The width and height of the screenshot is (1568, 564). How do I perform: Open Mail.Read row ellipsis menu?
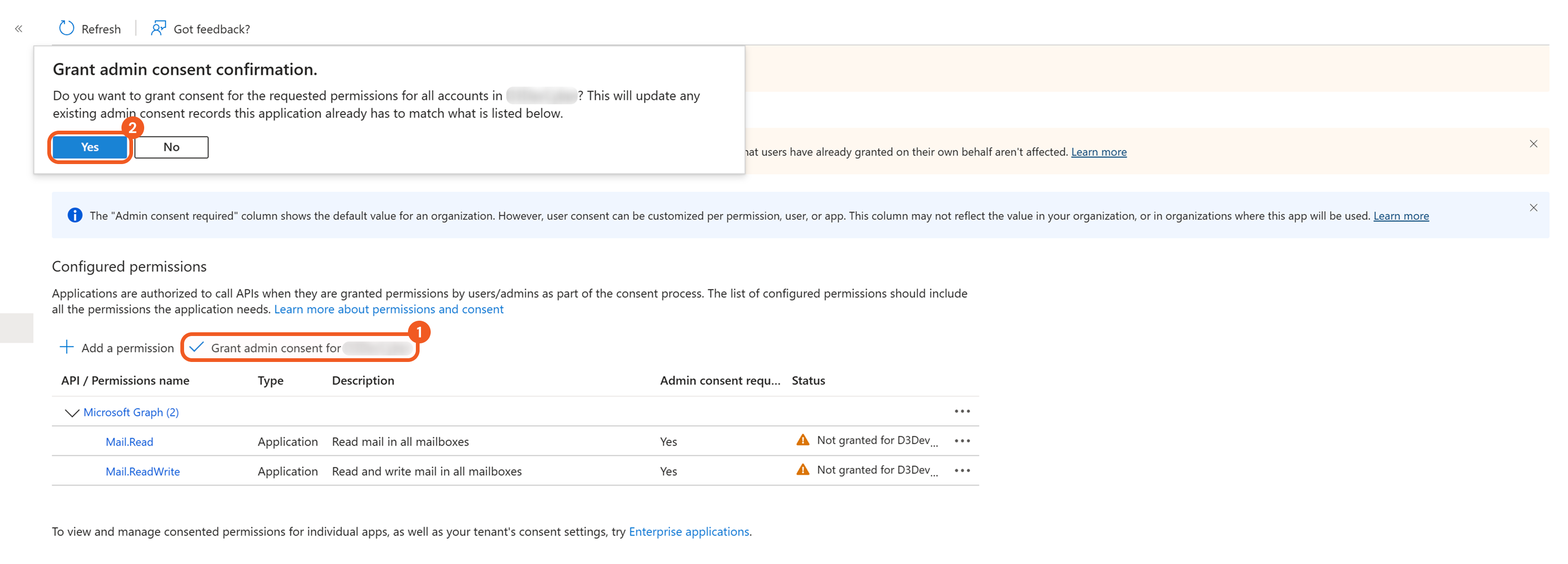click(x=962, y=441)
